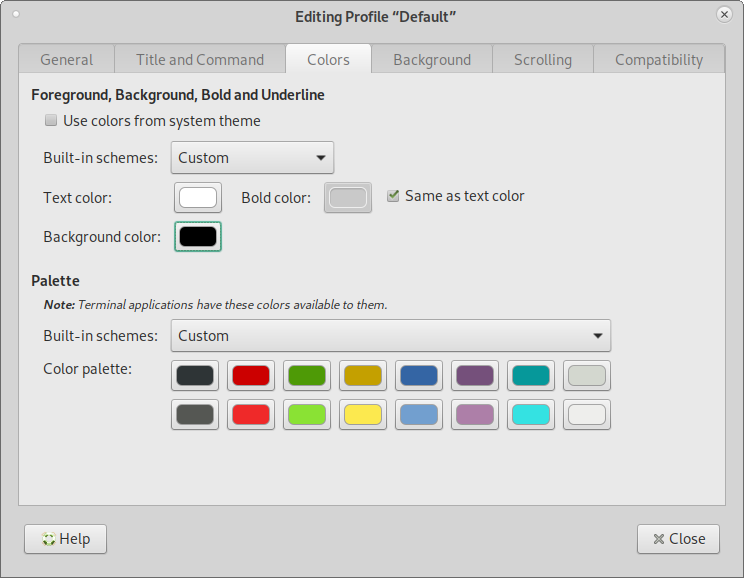Pick the white Text color swatch
The image size is (744, 578).
(198, 197)
